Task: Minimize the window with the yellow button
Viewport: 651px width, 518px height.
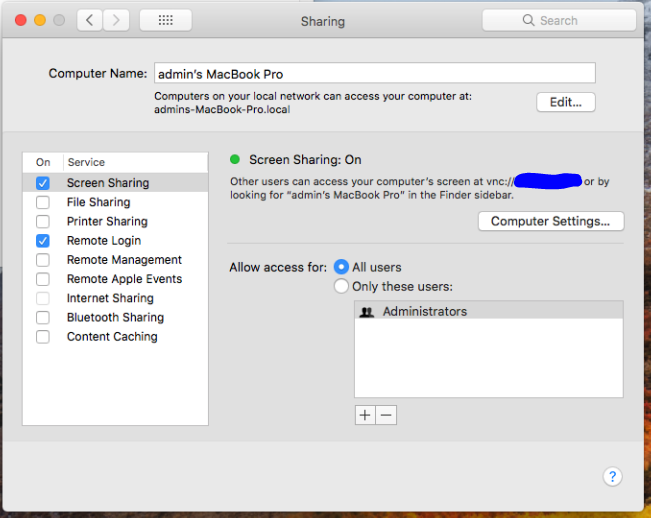Action: (x=40, y=20)
